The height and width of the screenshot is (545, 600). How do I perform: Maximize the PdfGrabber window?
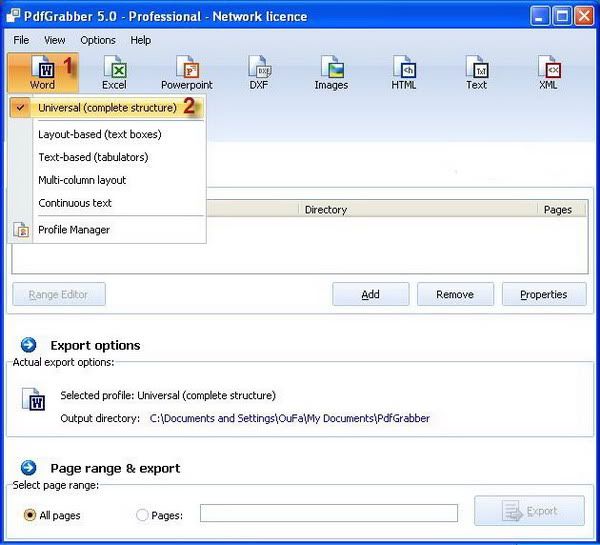pos(562,16)
